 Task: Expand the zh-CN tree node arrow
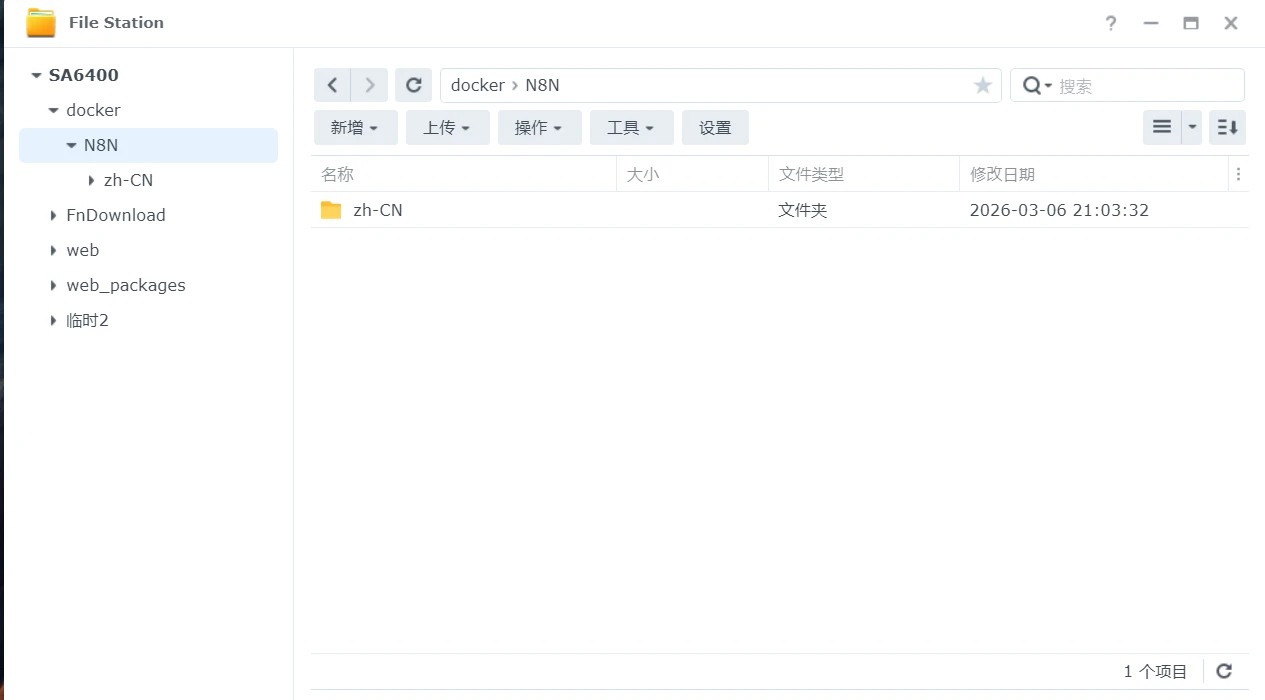(x=91, y=180)
